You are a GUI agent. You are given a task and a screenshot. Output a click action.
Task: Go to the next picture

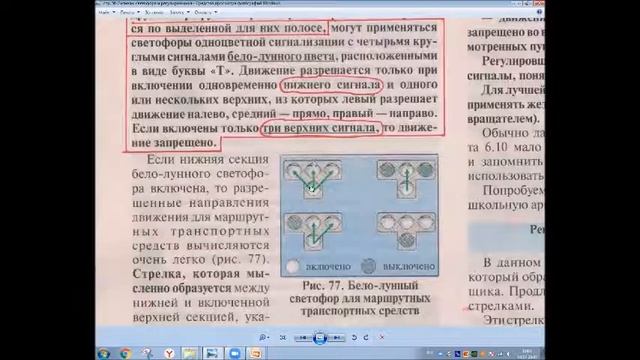point(336,338)
